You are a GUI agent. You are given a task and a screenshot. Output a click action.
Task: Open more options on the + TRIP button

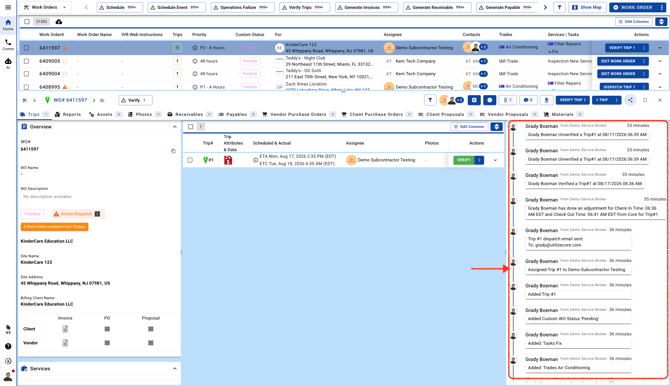pyautogui.click(x=616, y=100)
